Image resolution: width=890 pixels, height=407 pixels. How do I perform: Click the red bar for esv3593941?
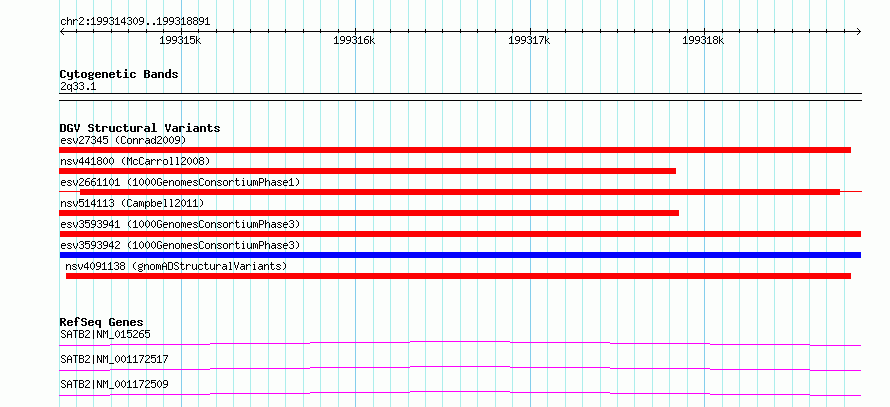pyautogui.click(x=460, y=234)
